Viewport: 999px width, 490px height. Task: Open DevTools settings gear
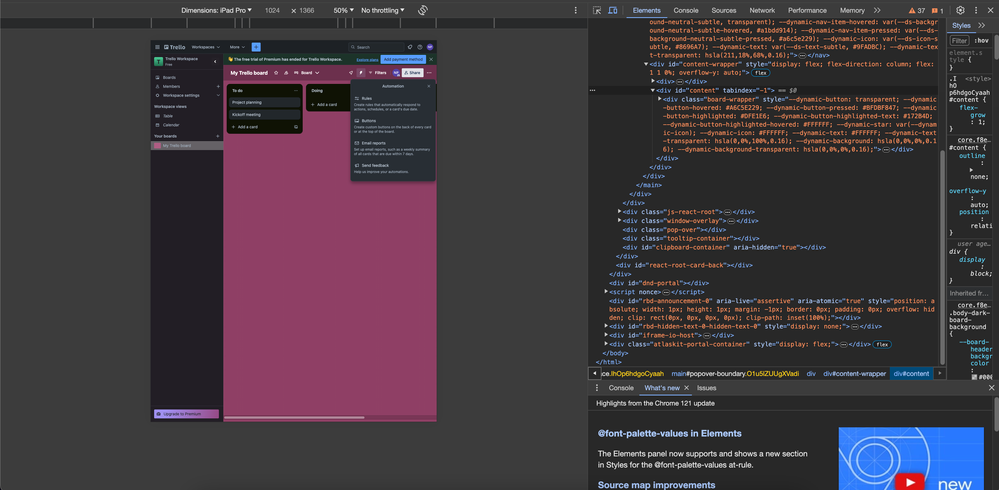click(960, 10)
